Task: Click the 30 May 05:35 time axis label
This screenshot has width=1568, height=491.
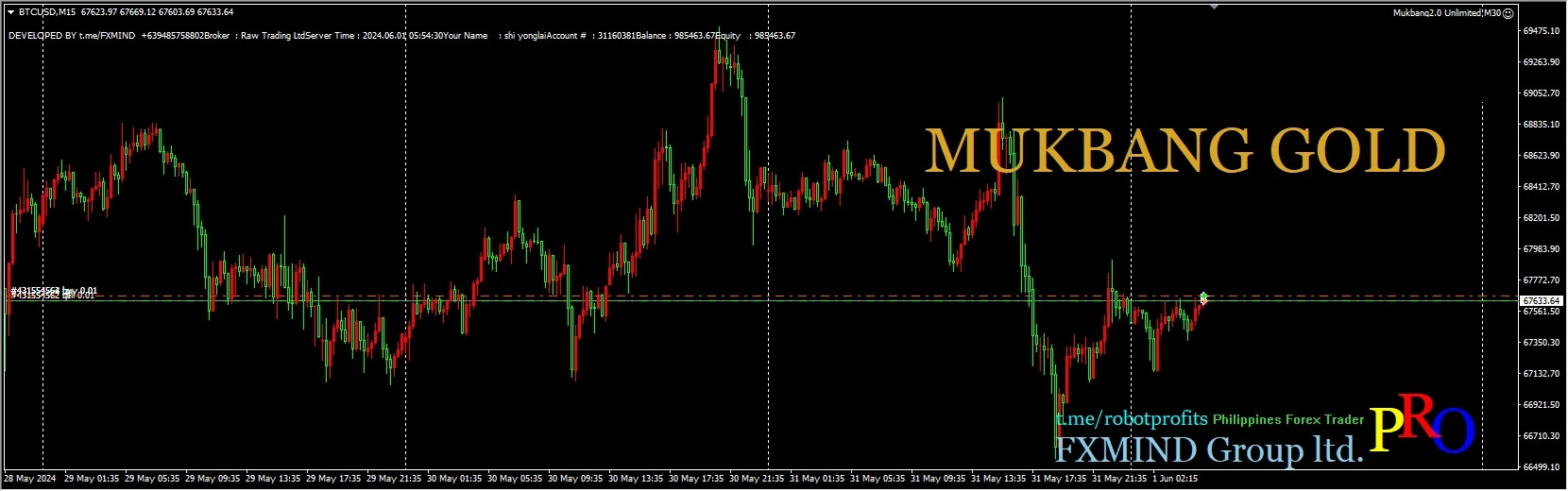Action: pos(515,479)
